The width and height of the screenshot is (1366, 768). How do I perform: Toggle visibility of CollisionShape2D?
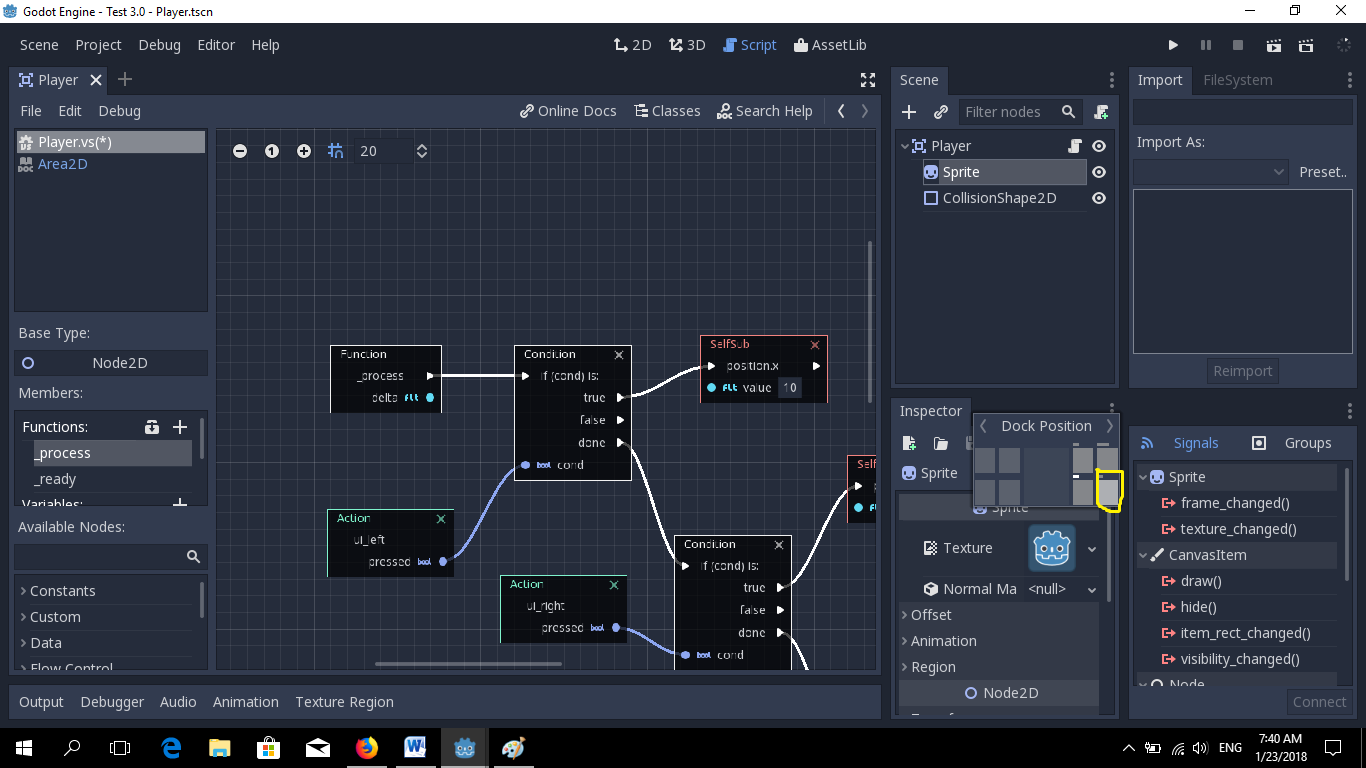[1097, 198]
